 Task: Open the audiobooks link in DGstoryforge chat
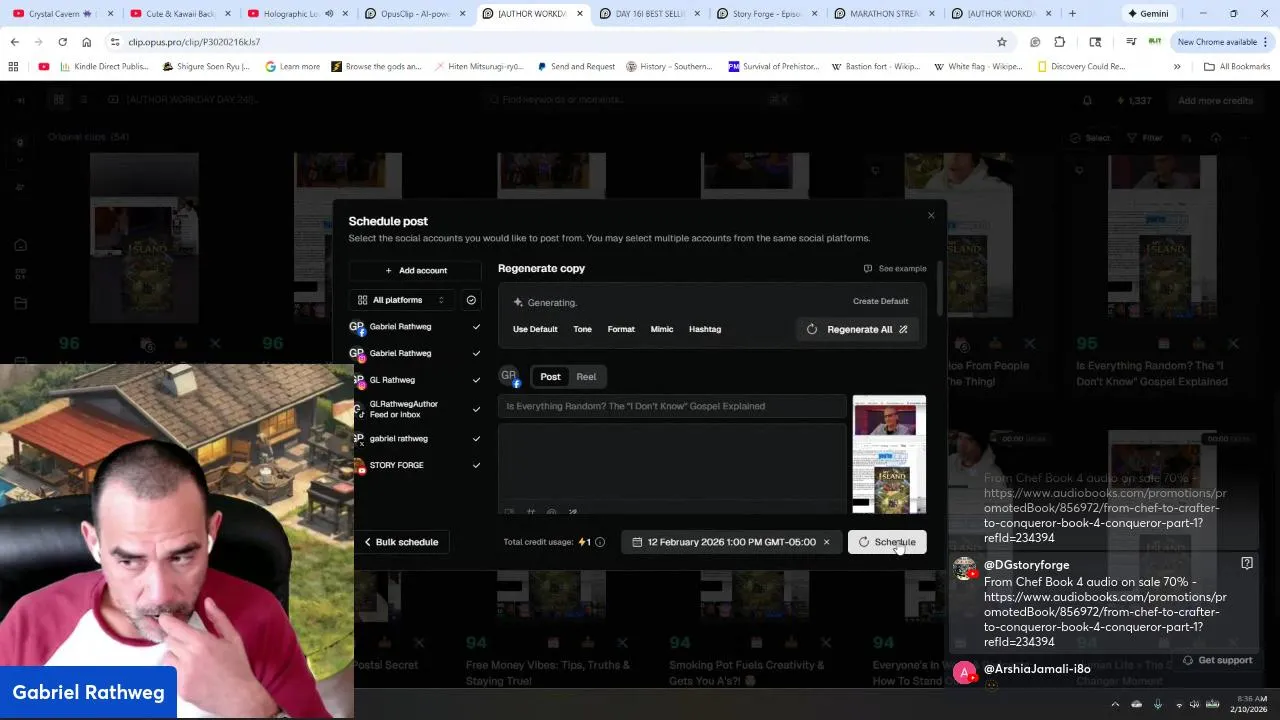1105,612
